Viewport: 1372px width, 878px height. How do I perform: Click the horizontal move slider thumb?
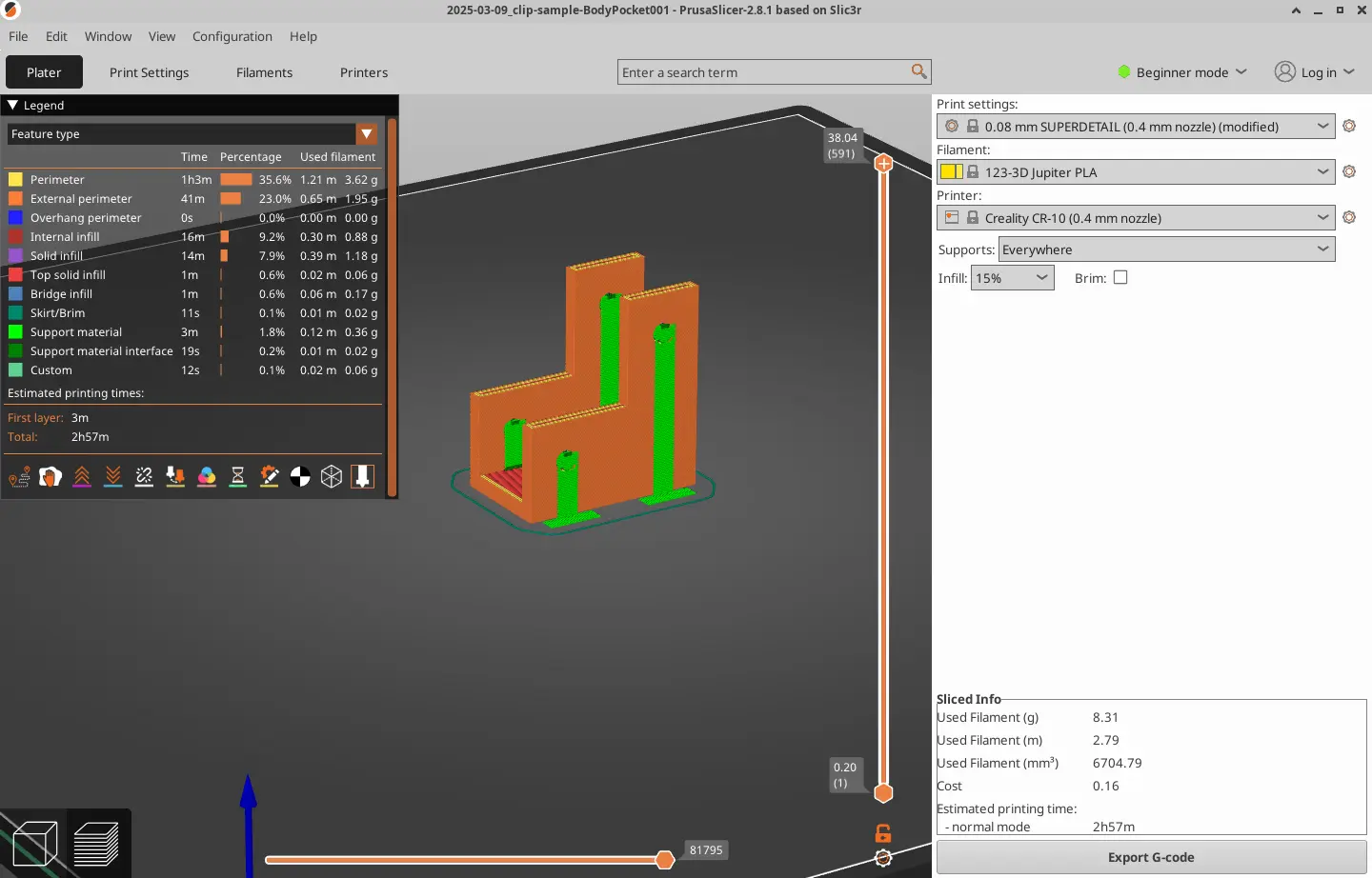point(665,860)
